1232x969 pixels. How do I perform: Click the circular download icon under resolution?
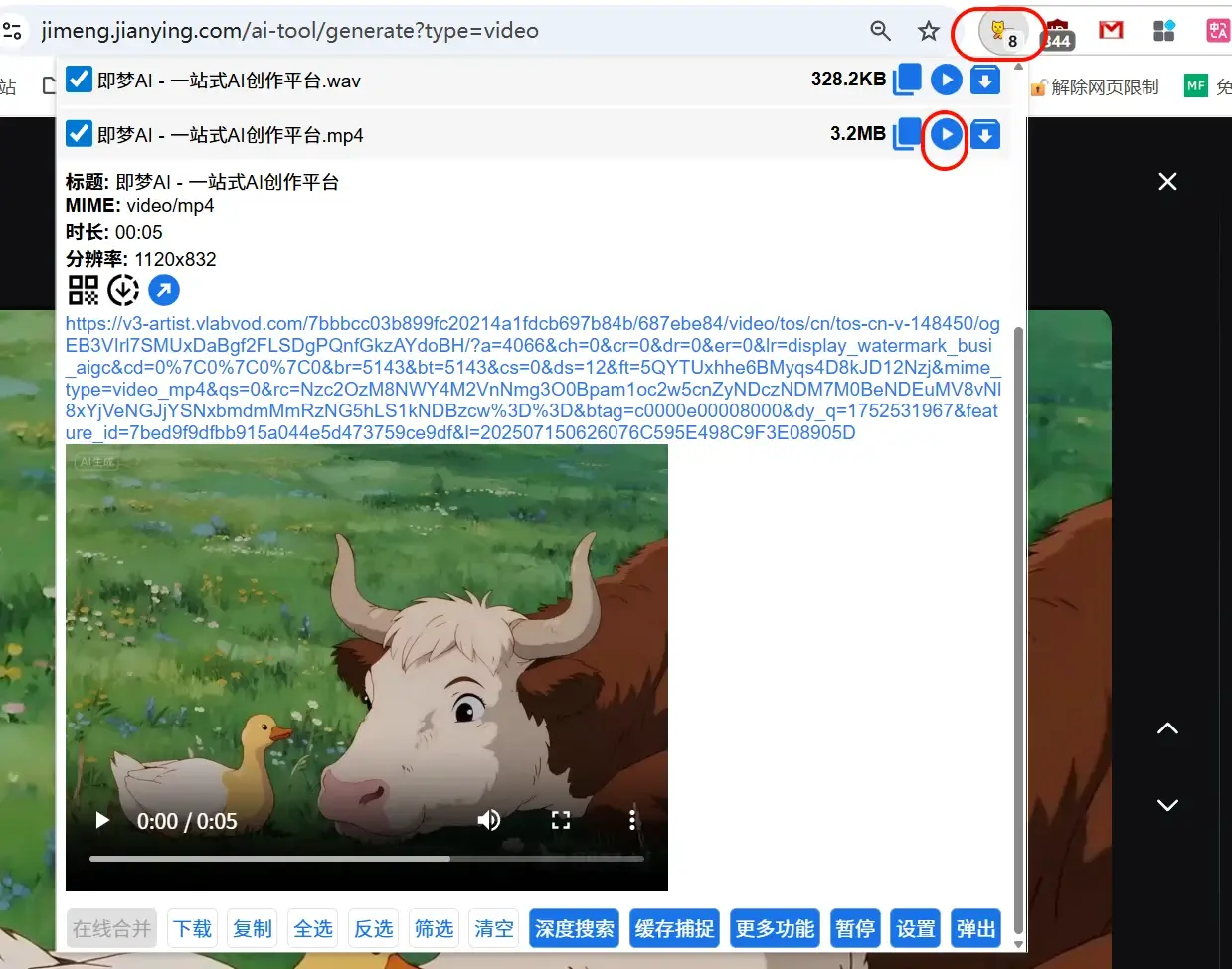tap(123, 290)
